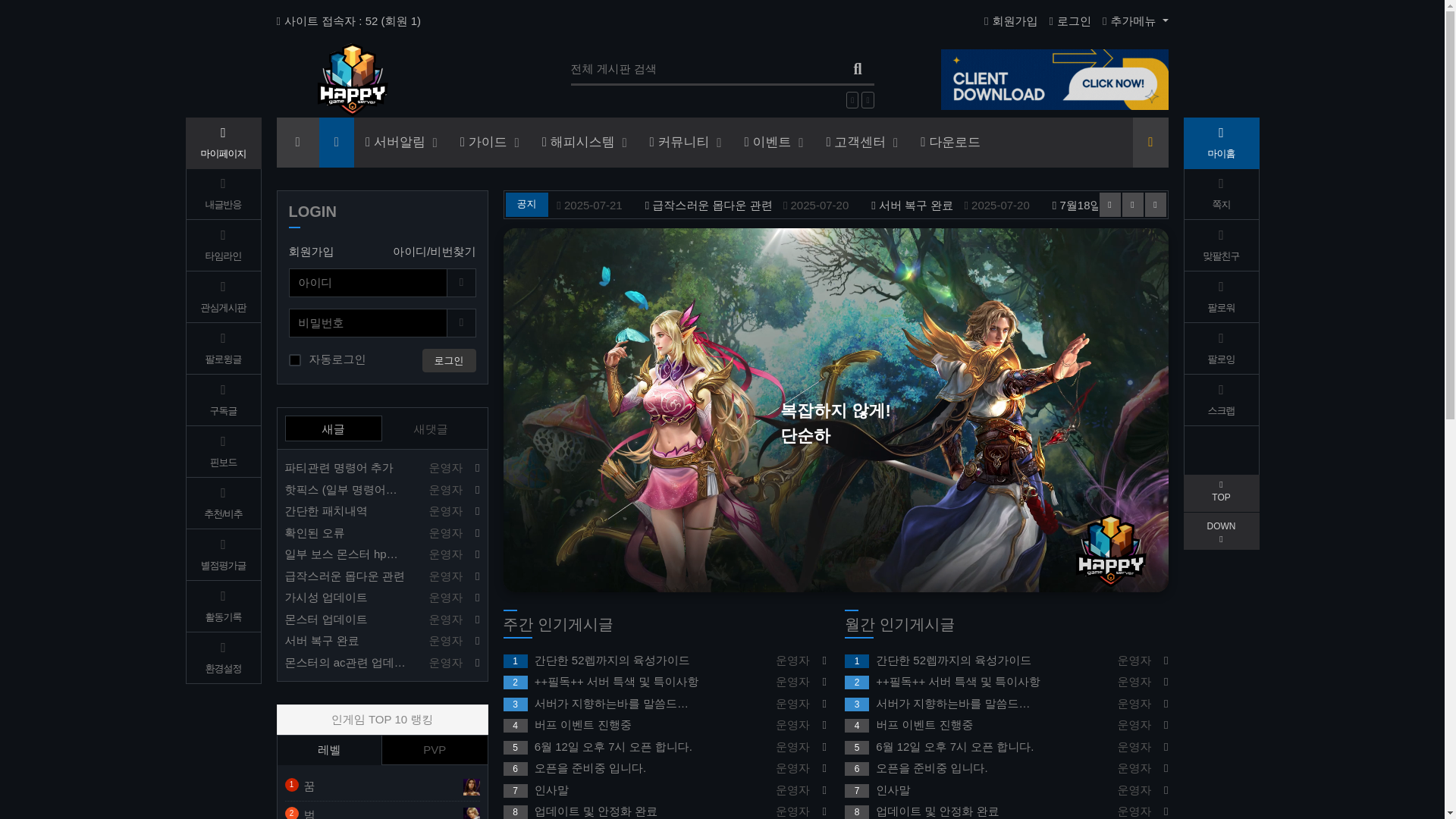Click right small icon below search bar

[868, 100]
